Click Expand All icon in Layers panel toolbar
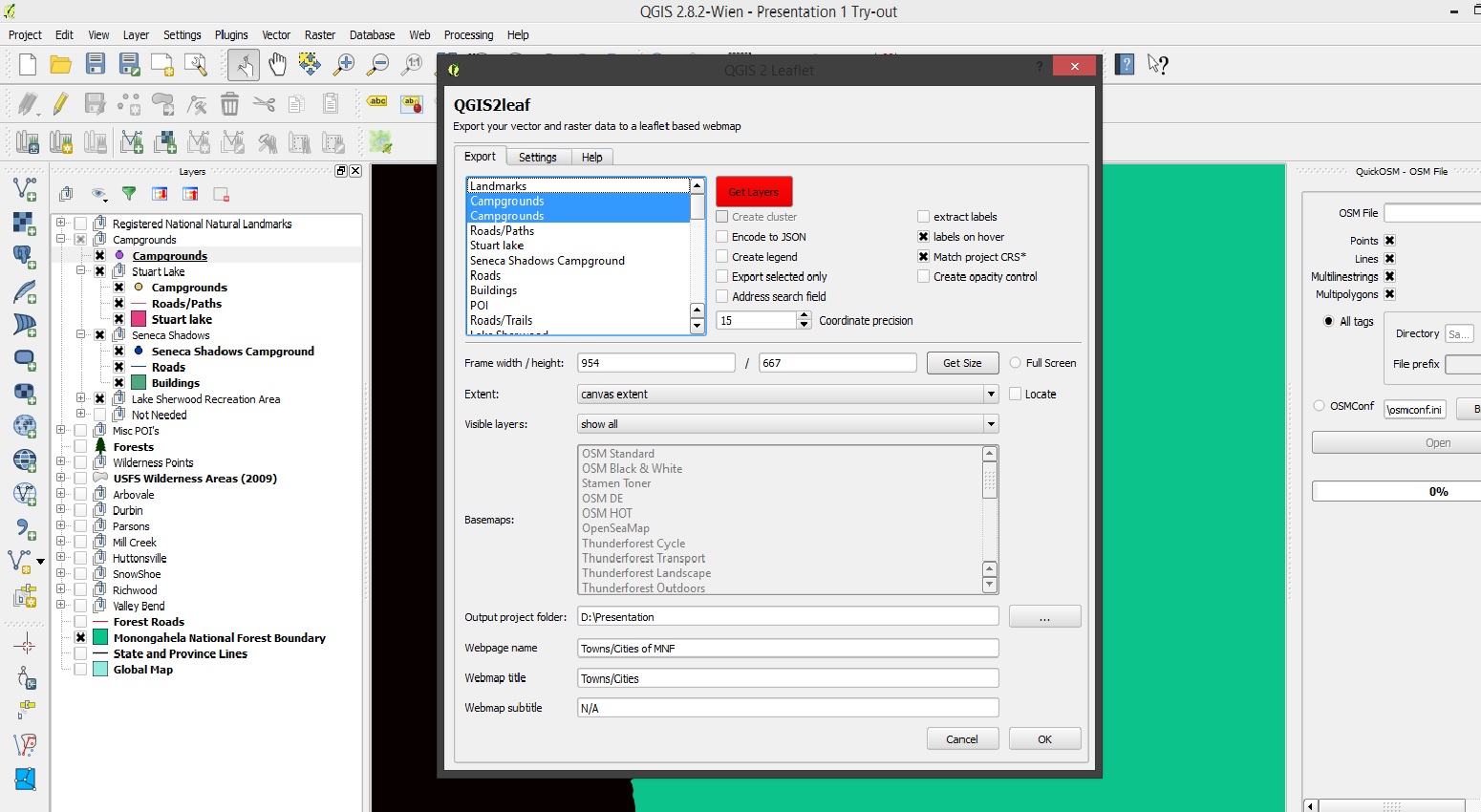This screenshot has height=812, width=1481. [x=160, y=194]
